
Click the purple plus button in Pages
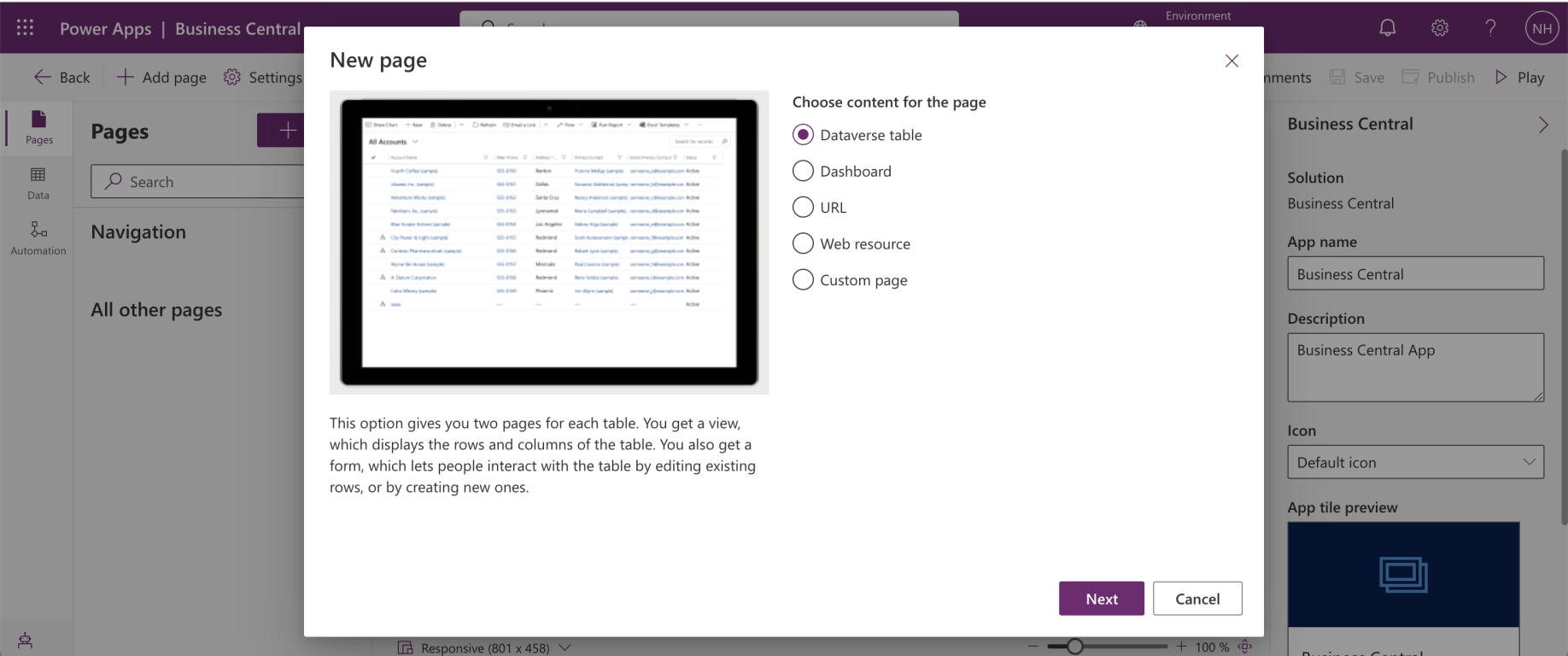click(x=282, y=130)
